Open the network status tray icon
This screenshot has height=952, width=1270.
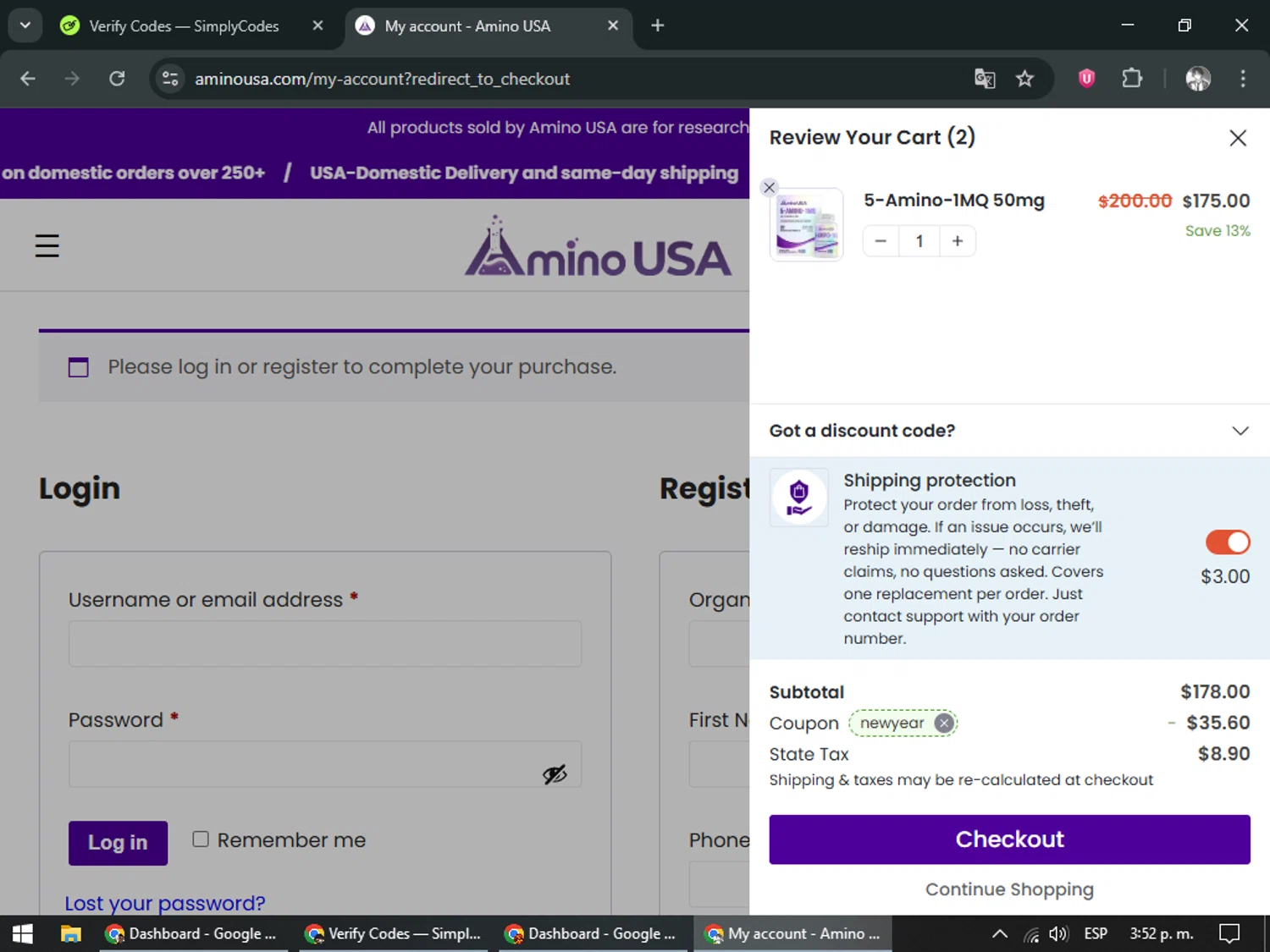click(1031, 934)
